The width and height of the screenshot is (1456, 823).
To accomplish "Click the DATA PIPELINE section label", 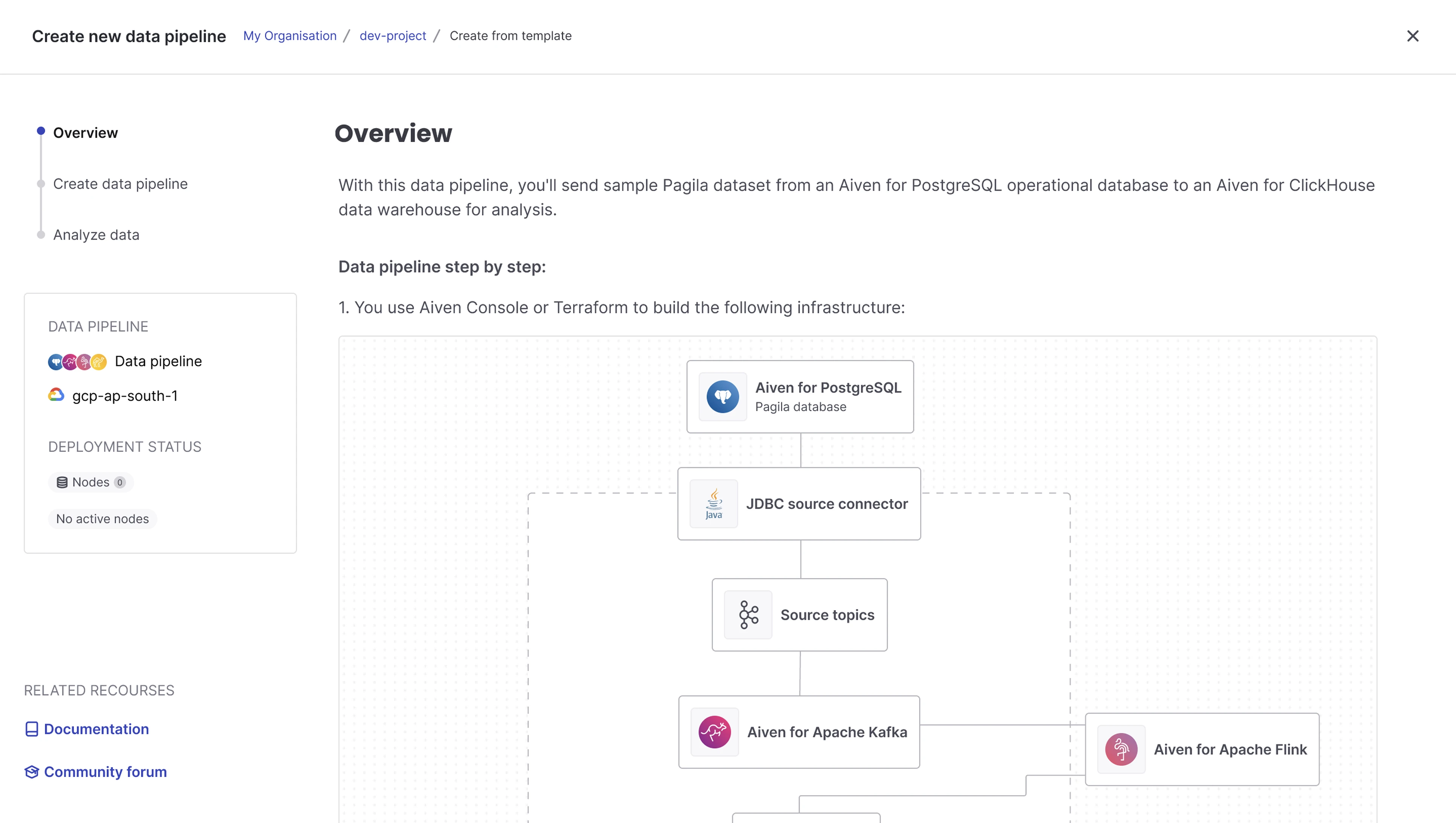I will (98, 327).
